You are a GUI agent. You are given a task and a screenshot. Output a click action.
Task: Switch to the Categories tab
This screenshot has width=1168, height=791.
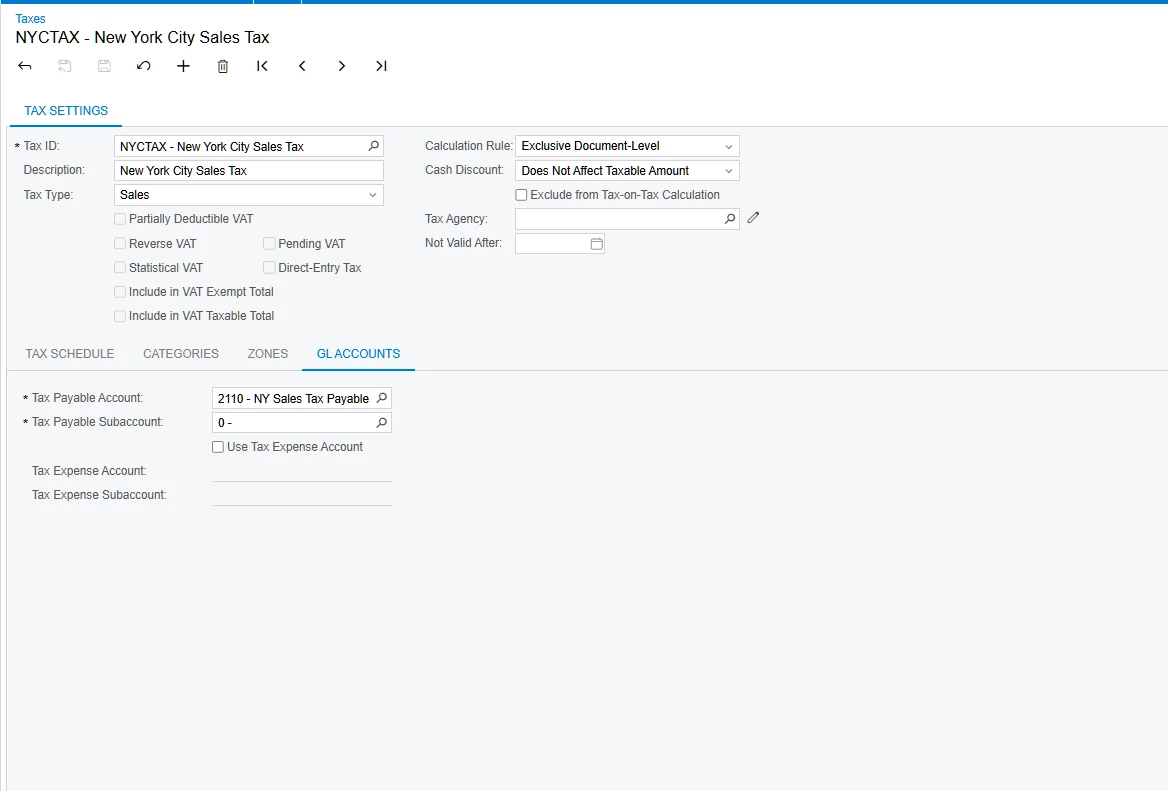point(181,354)
